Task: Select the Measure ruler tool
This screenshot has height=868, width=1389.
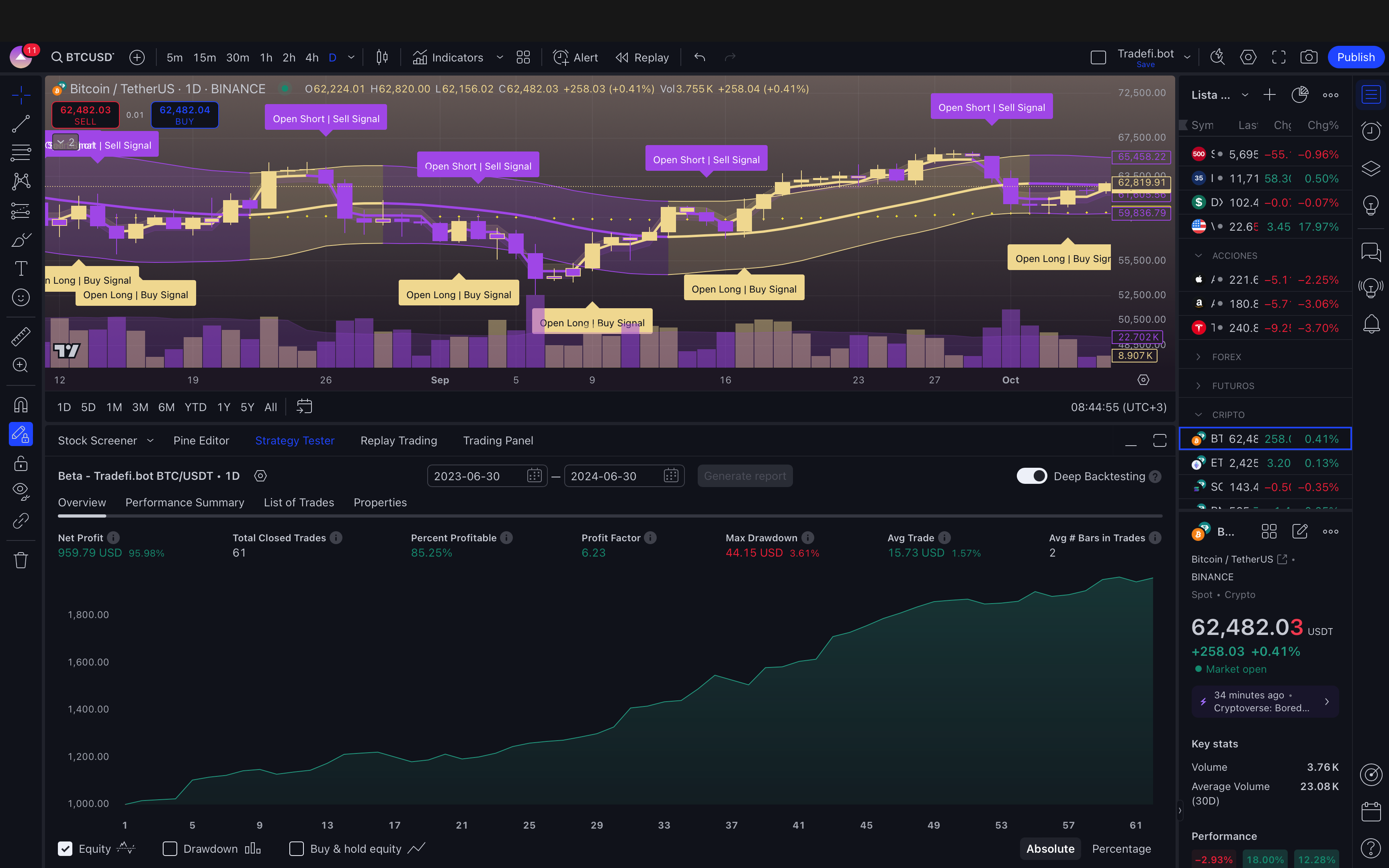Action: (x=20, y=336)
